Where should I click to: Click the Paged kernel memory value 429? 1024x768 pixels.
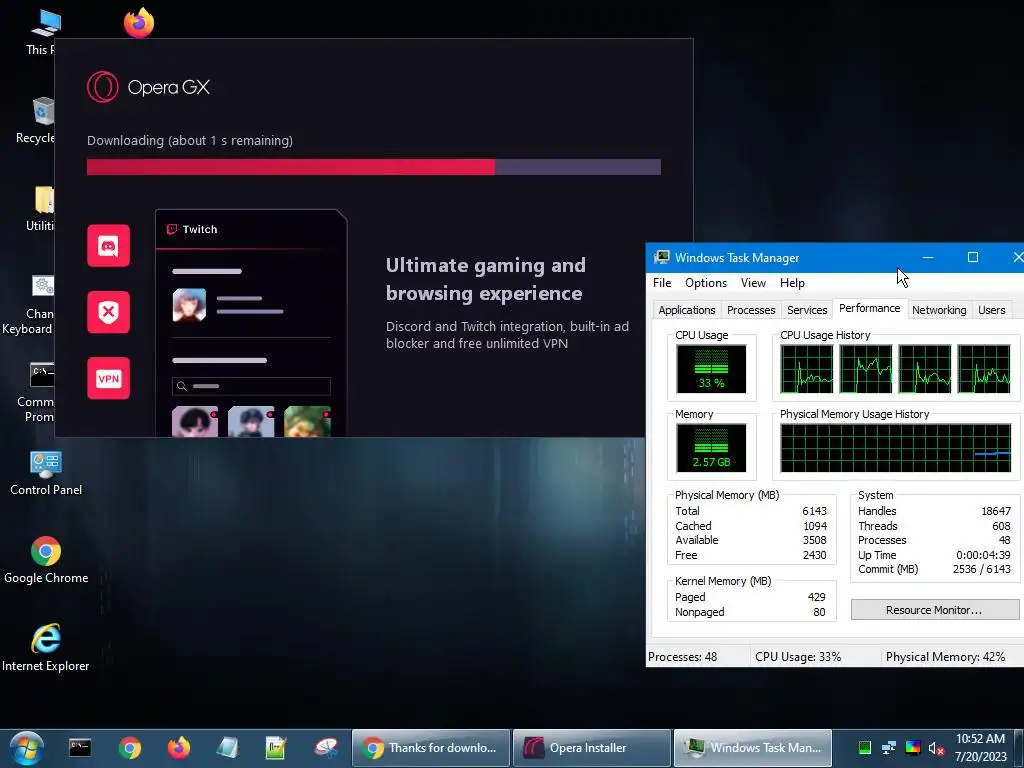pos(816,597)
